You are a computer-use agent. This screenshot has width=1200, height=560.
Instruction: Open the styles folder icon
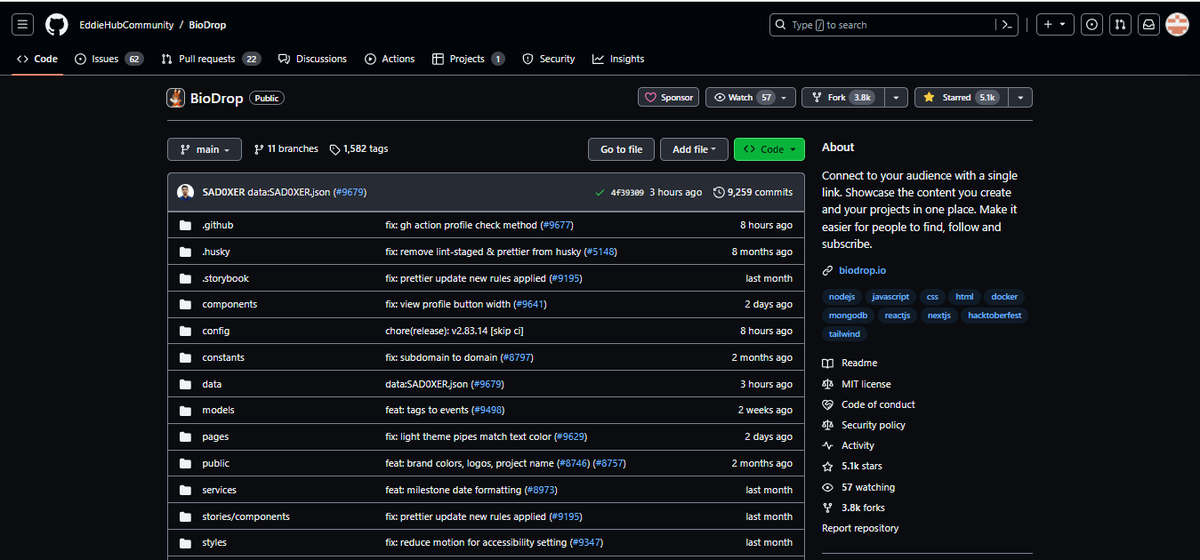[185, 543]
